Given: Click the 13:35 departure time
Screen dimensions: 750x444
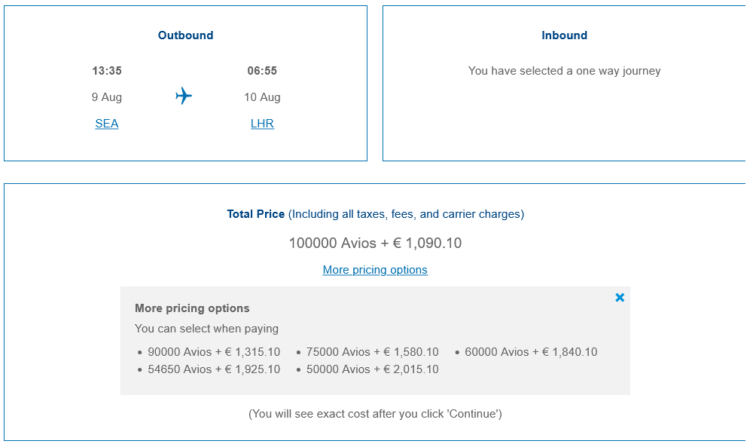Looking at the screenshot, I should tap(107, 71).
